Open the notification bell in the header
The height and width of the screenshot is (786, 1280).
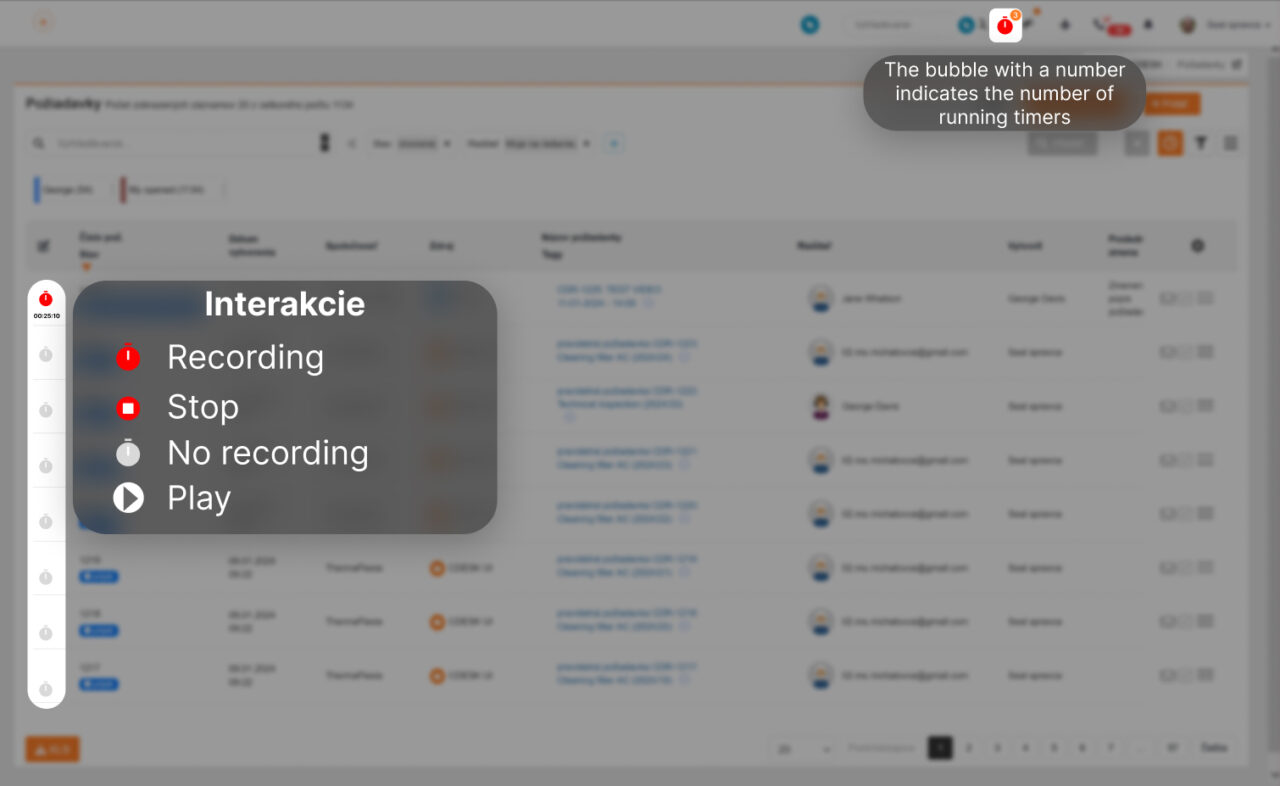click(1148, 25)
